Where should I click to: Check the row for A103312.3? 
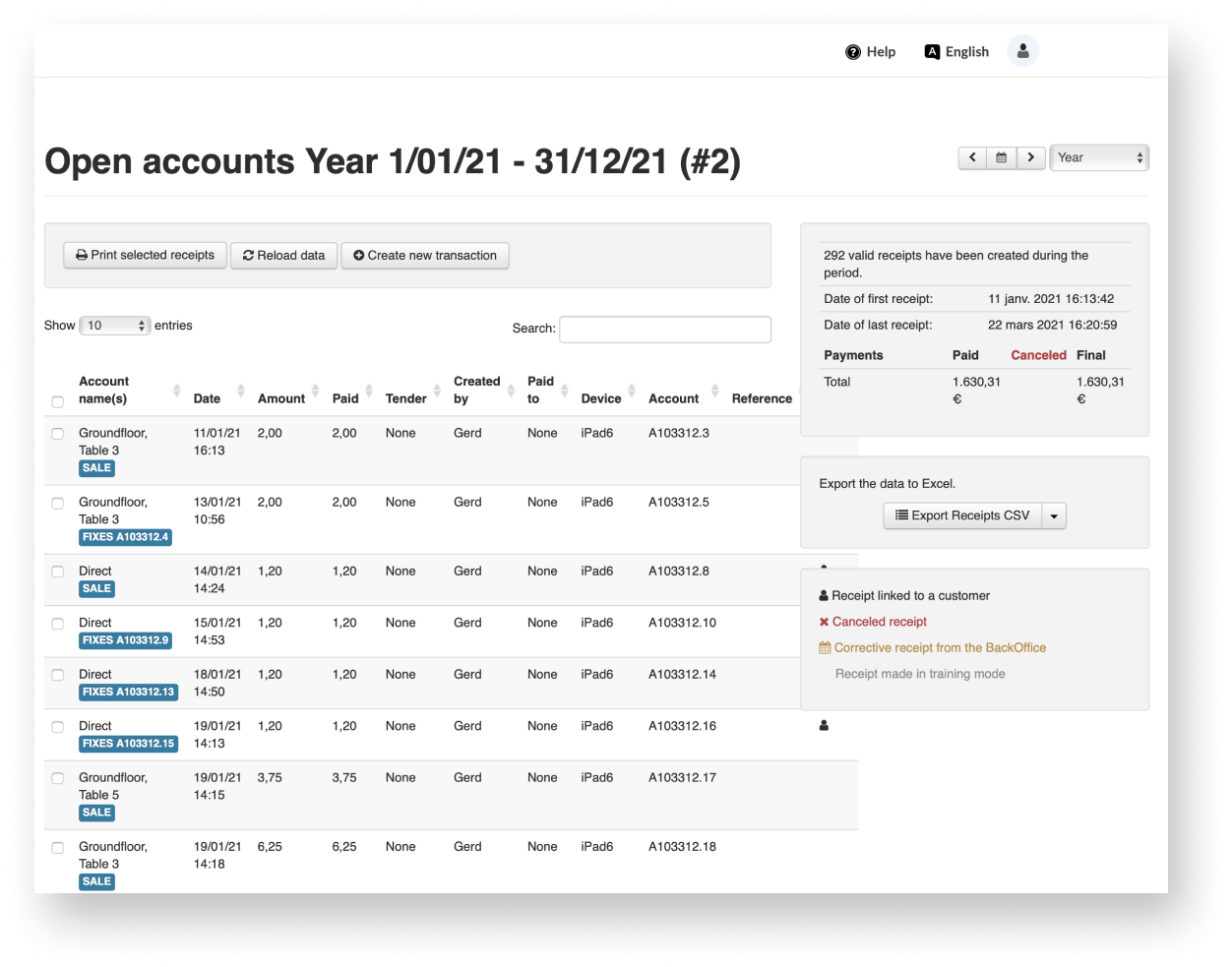pos(58,434)
